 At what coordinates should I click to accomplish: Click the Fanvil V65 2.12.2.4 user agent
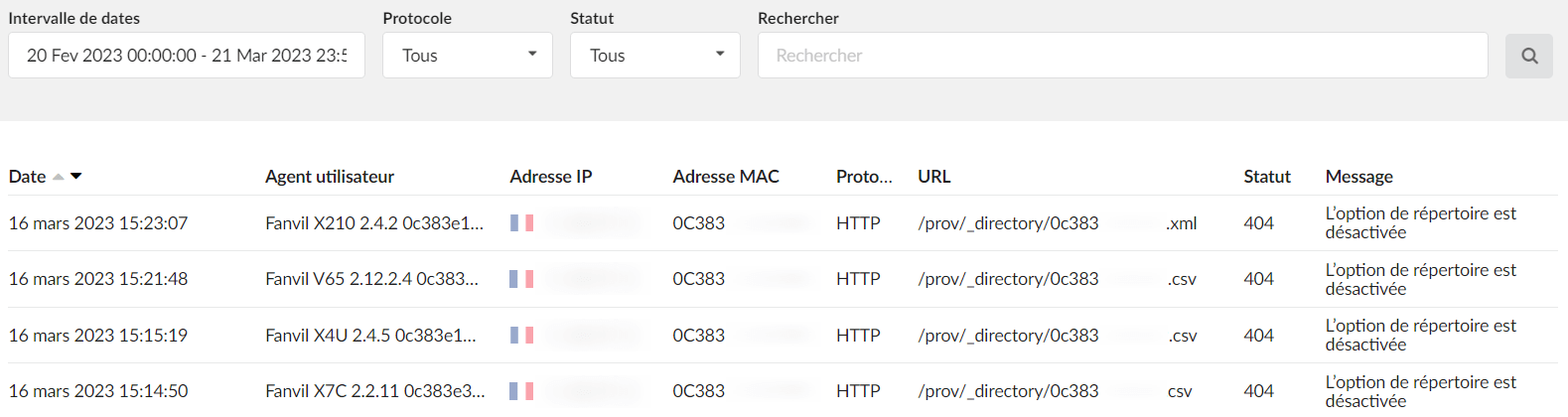(372, 279)
